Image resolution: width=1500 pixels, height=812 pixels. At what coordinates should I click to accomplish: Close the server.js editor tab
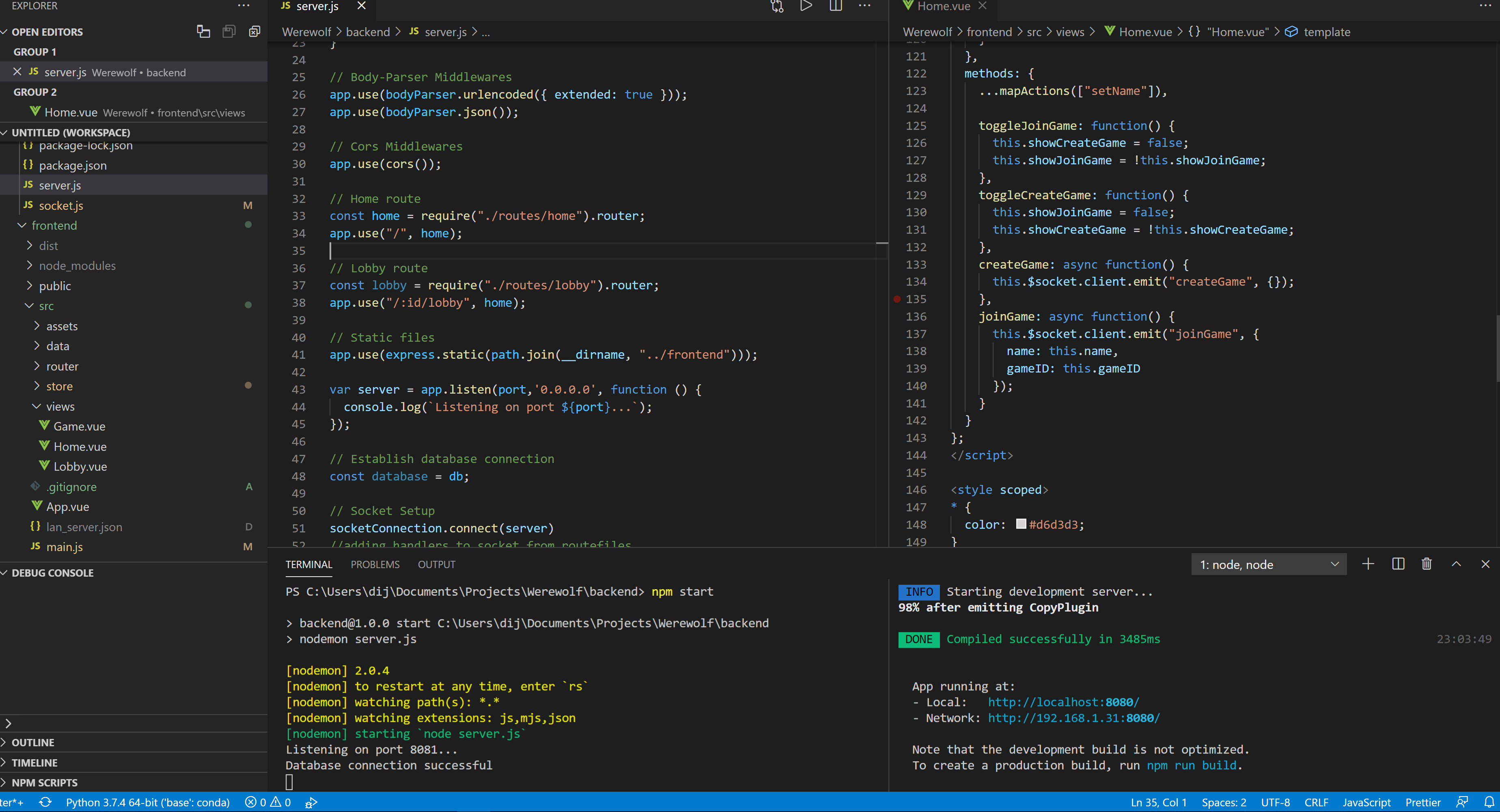(362, 6)
